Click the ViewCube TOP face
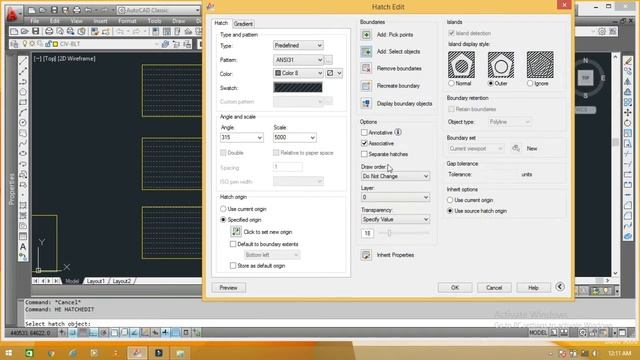Screen dimensions: 640x360 (586, 78)
